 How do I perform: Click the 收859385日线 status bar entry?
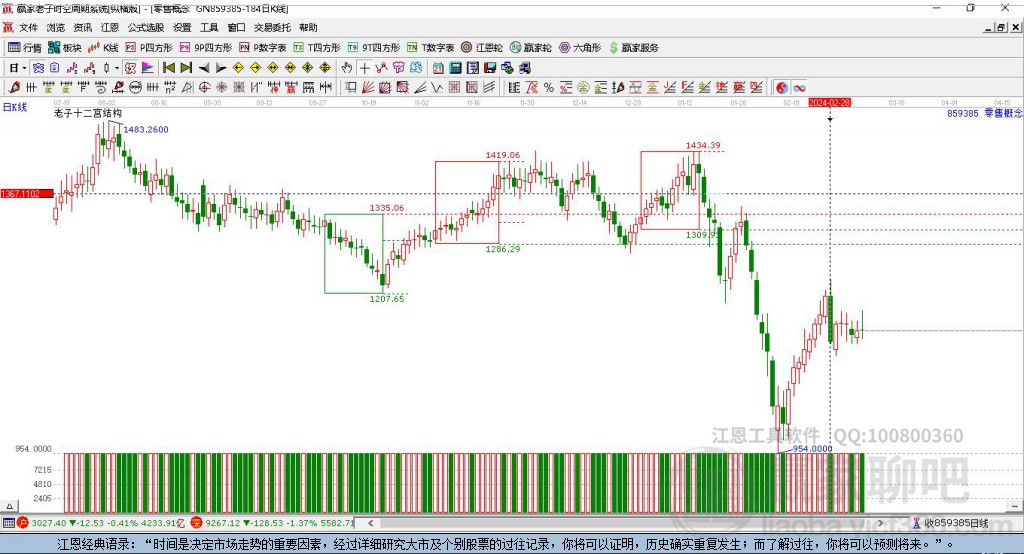click(956, 523)
